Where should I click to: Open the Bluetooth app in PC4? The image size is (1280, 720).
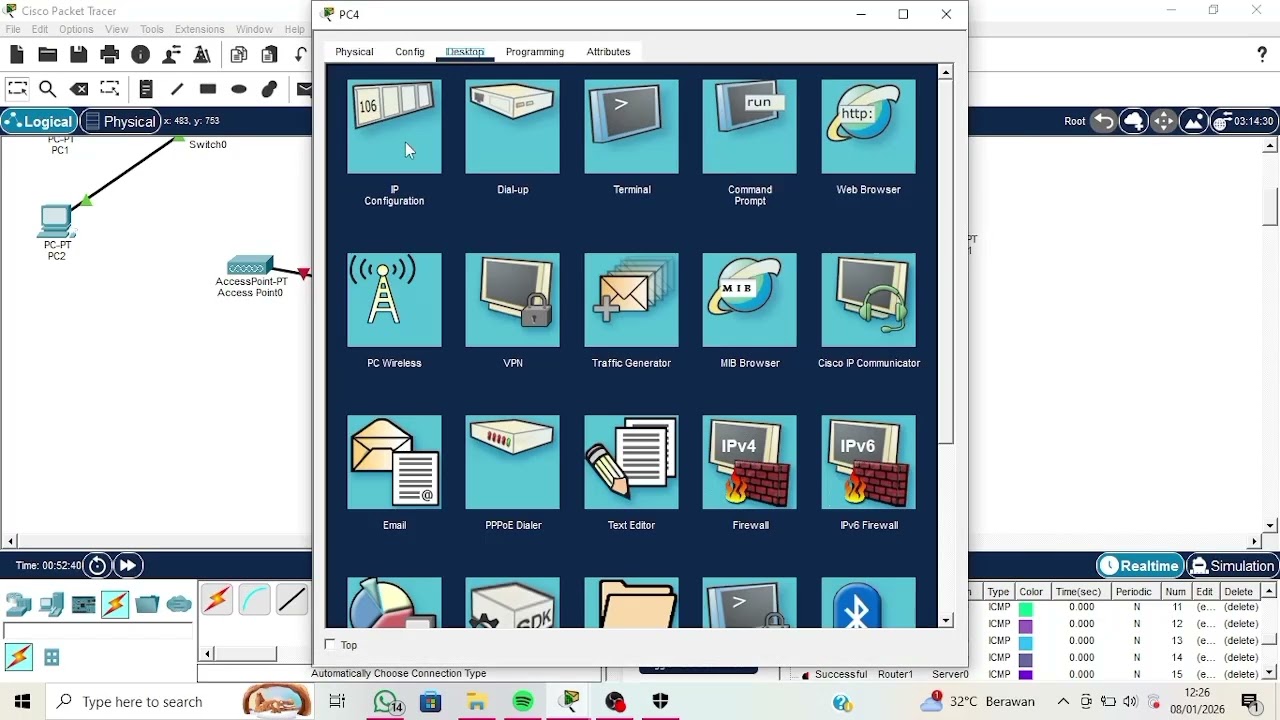(x=868, y=603)
